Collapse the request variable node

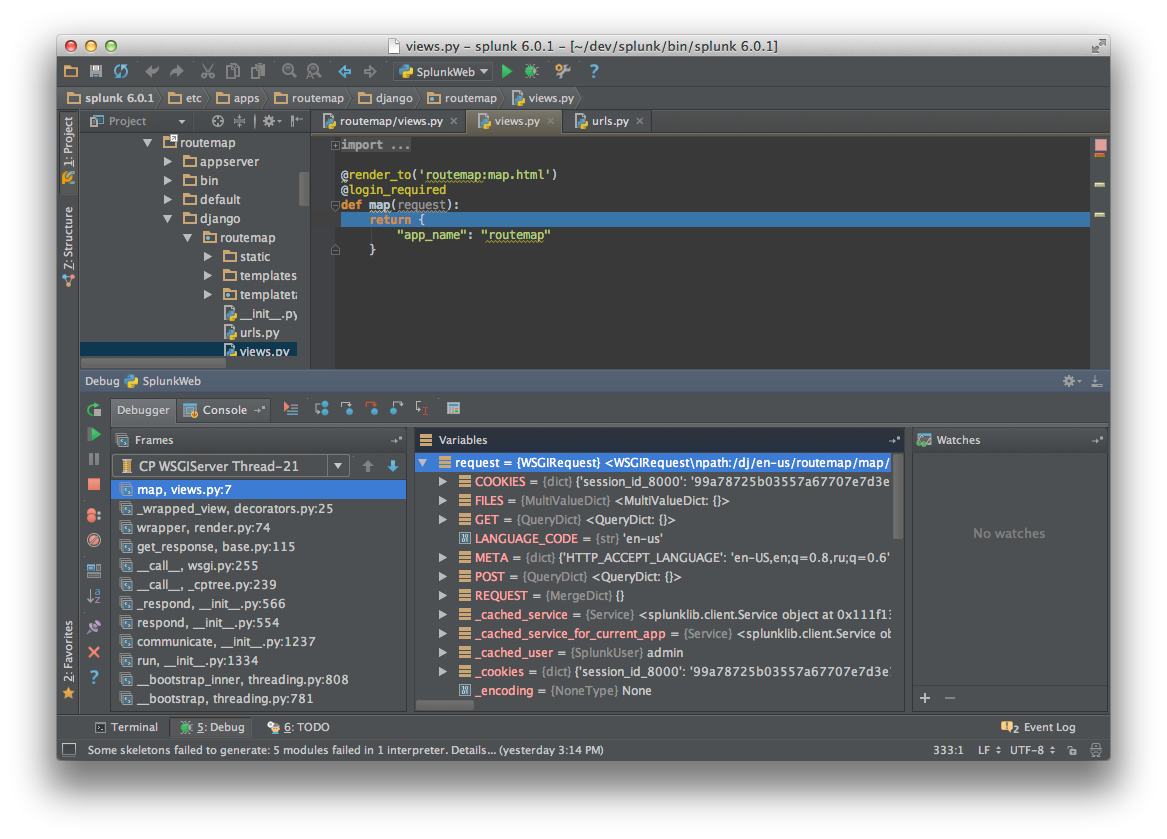(423, 462)
